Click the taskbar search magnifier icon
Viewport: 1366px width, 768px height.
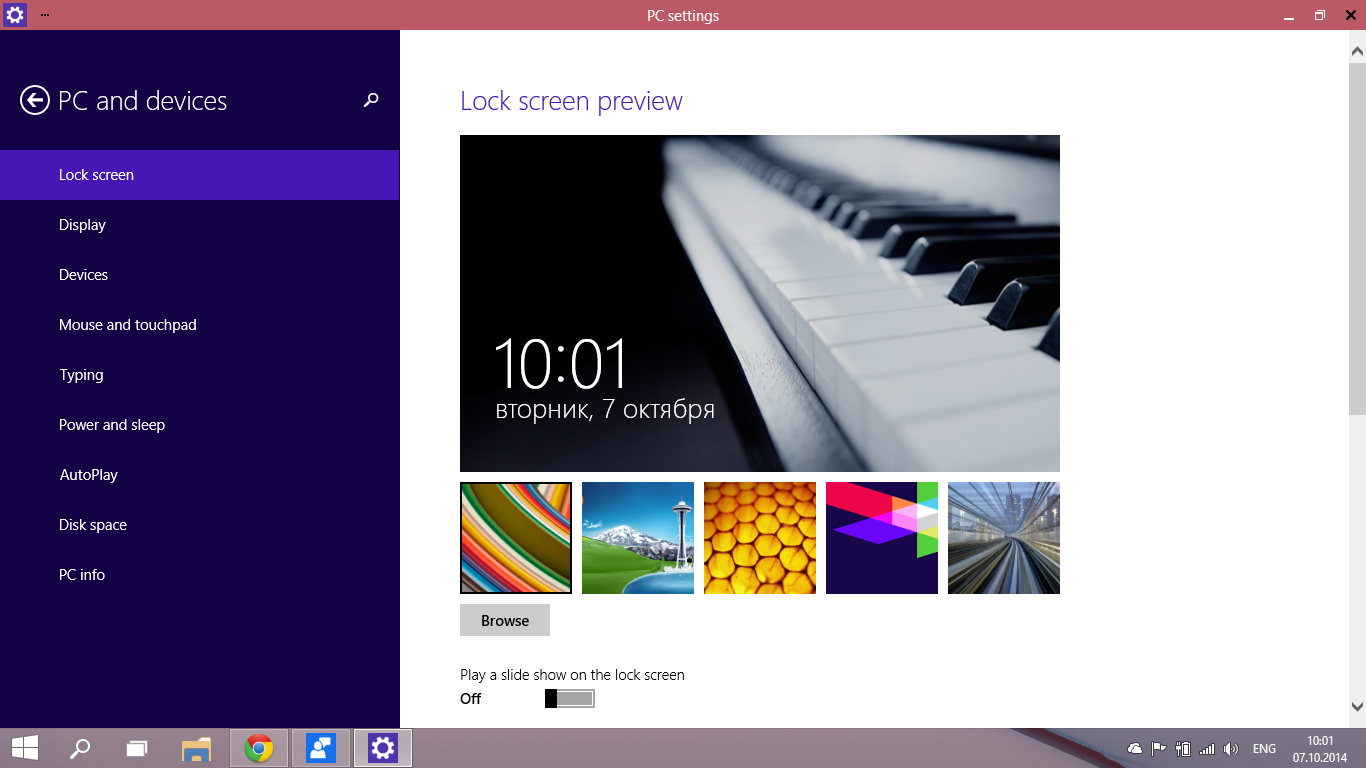80,748
